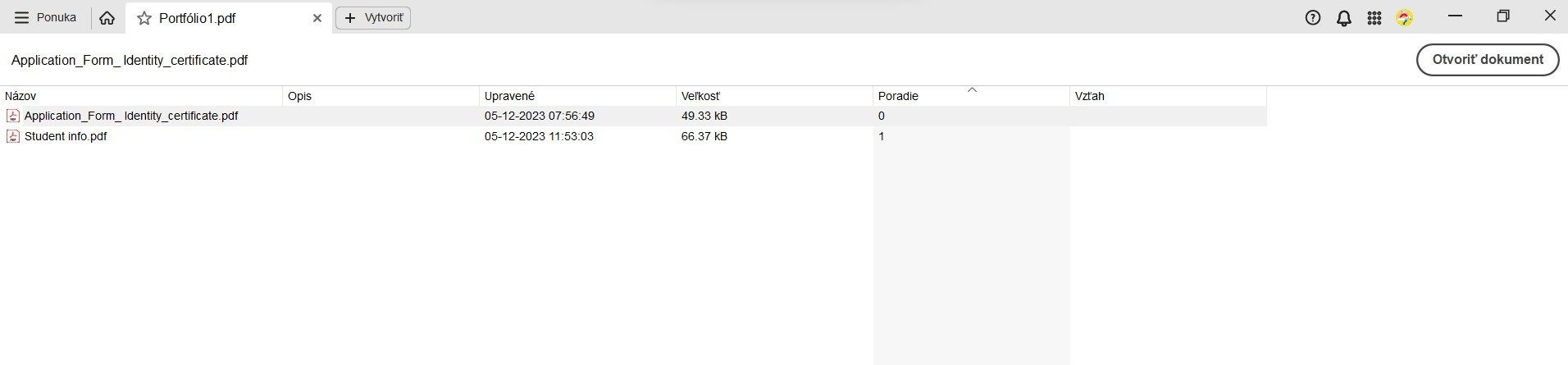Click the Otvoriť dokument button
1568x365 pixels.
[x=1487, y=60]
